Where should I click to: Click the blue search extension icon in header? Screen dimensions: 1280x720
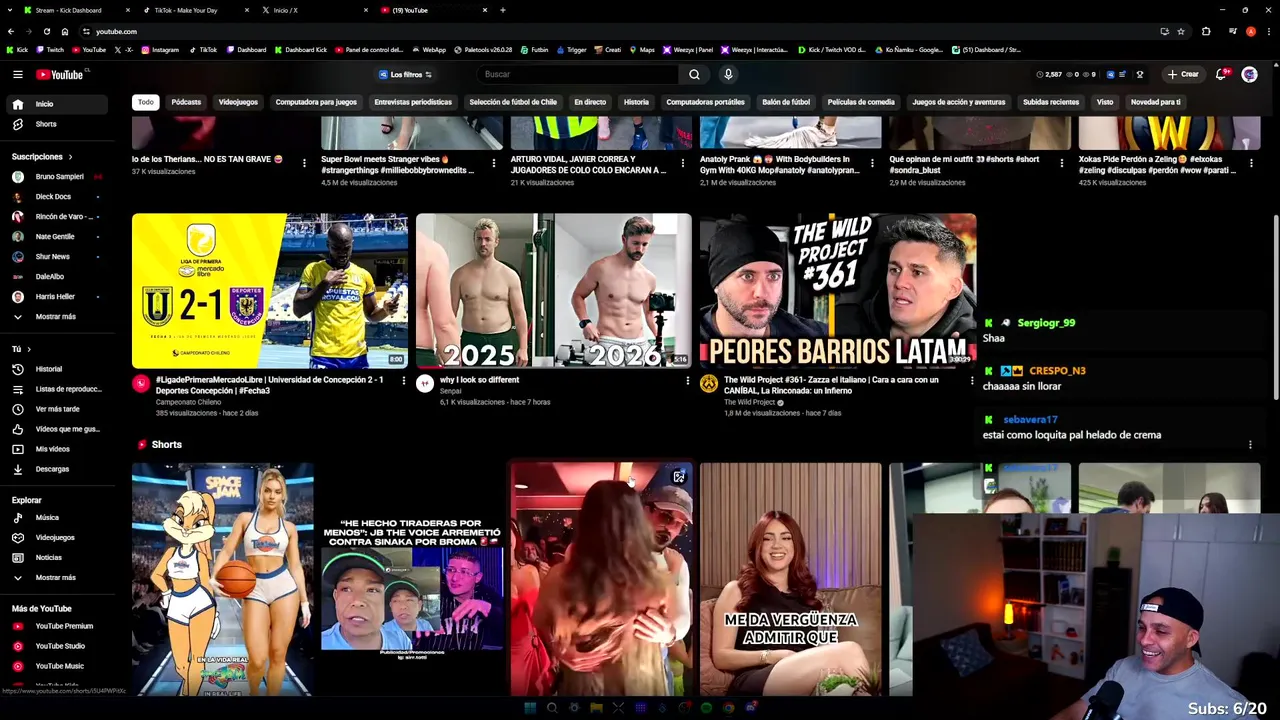[x=1109, y=74]
